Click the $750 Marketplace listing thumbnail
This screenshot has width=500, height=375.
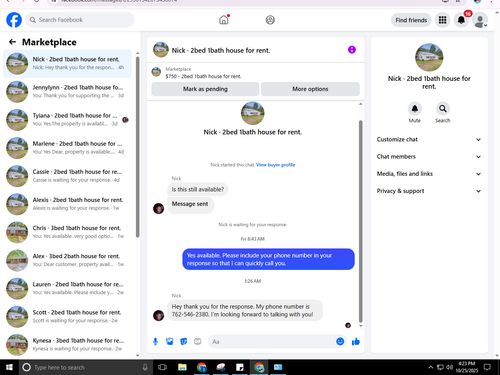point(156,72)
